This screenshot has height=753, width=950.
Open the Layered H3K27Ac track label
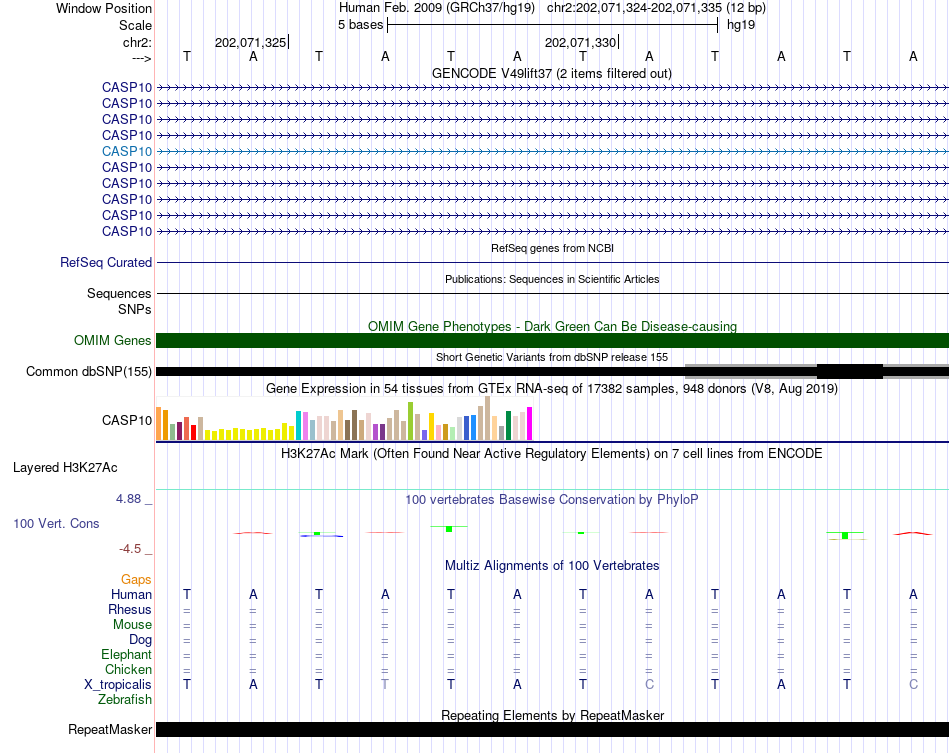click(65, 468)
